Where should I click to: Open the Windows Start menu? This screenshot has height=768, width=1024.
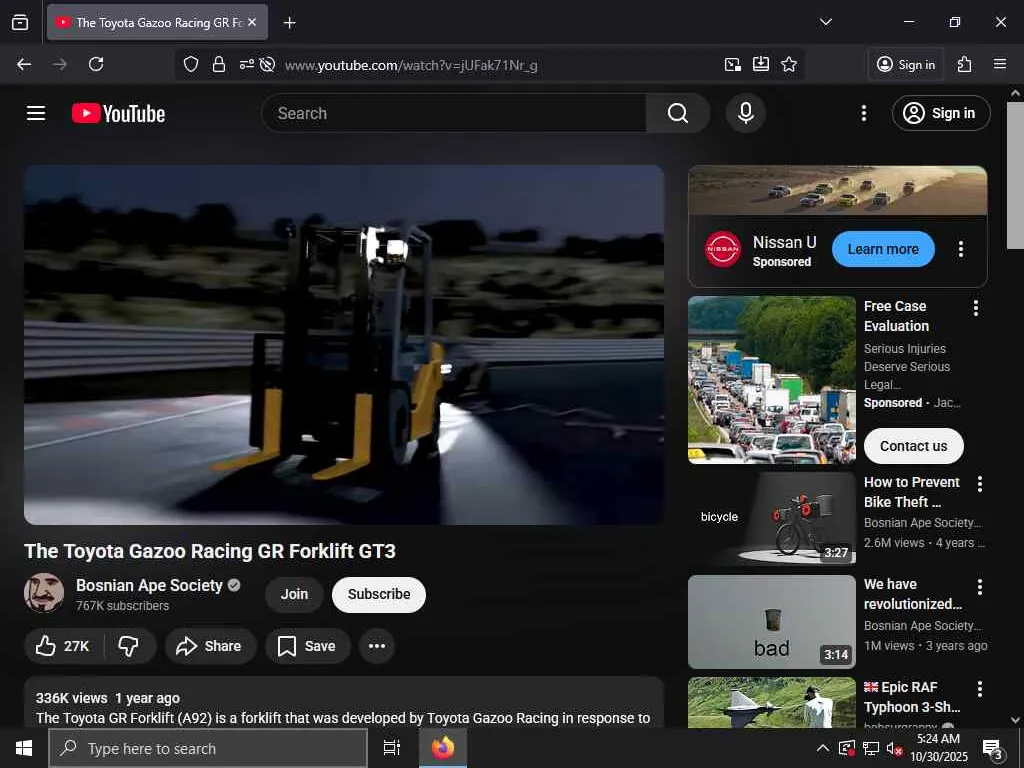point(24,748)
